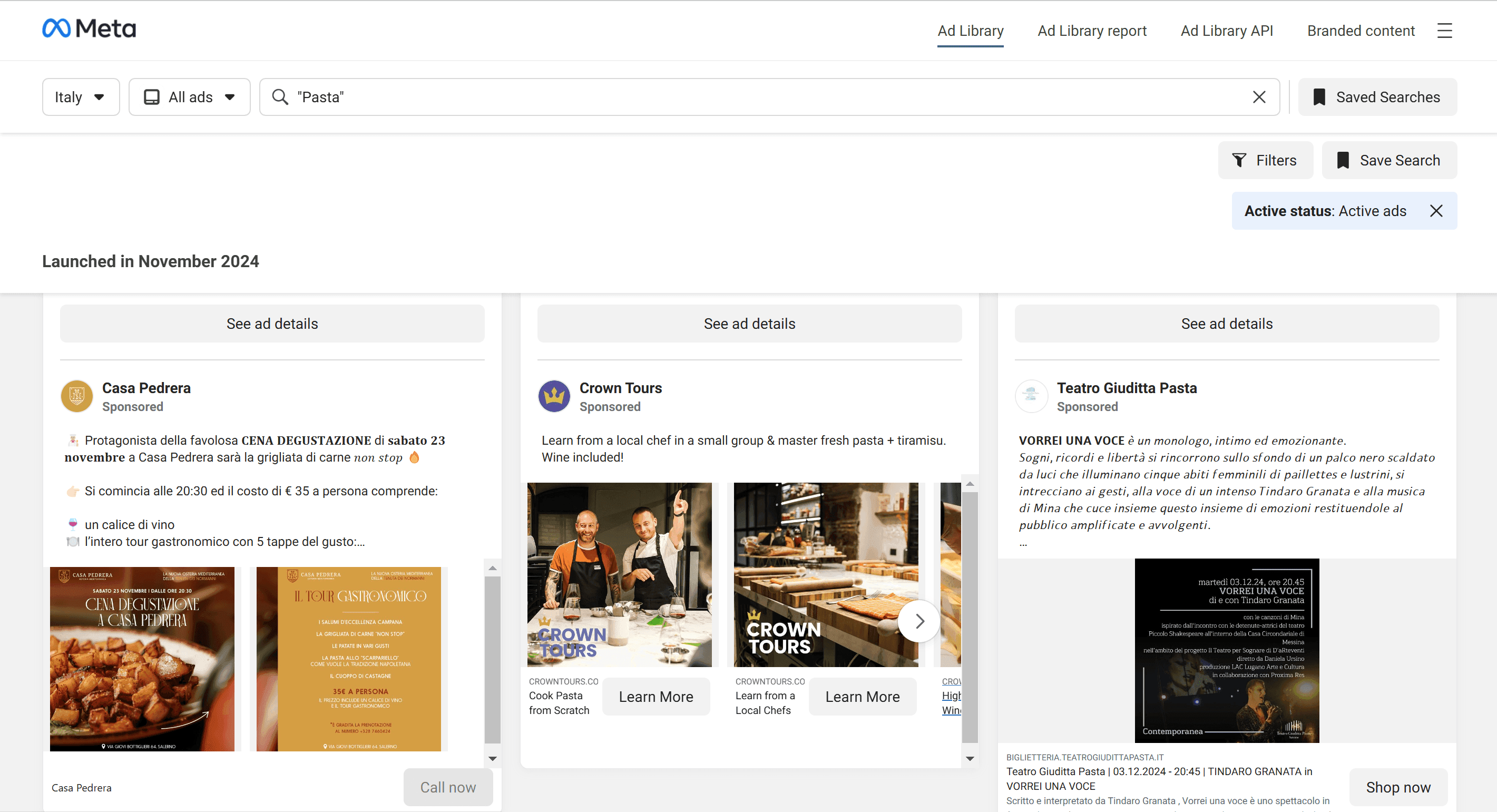
Task: Click the Meta logo
Action: tap(89, 28)
